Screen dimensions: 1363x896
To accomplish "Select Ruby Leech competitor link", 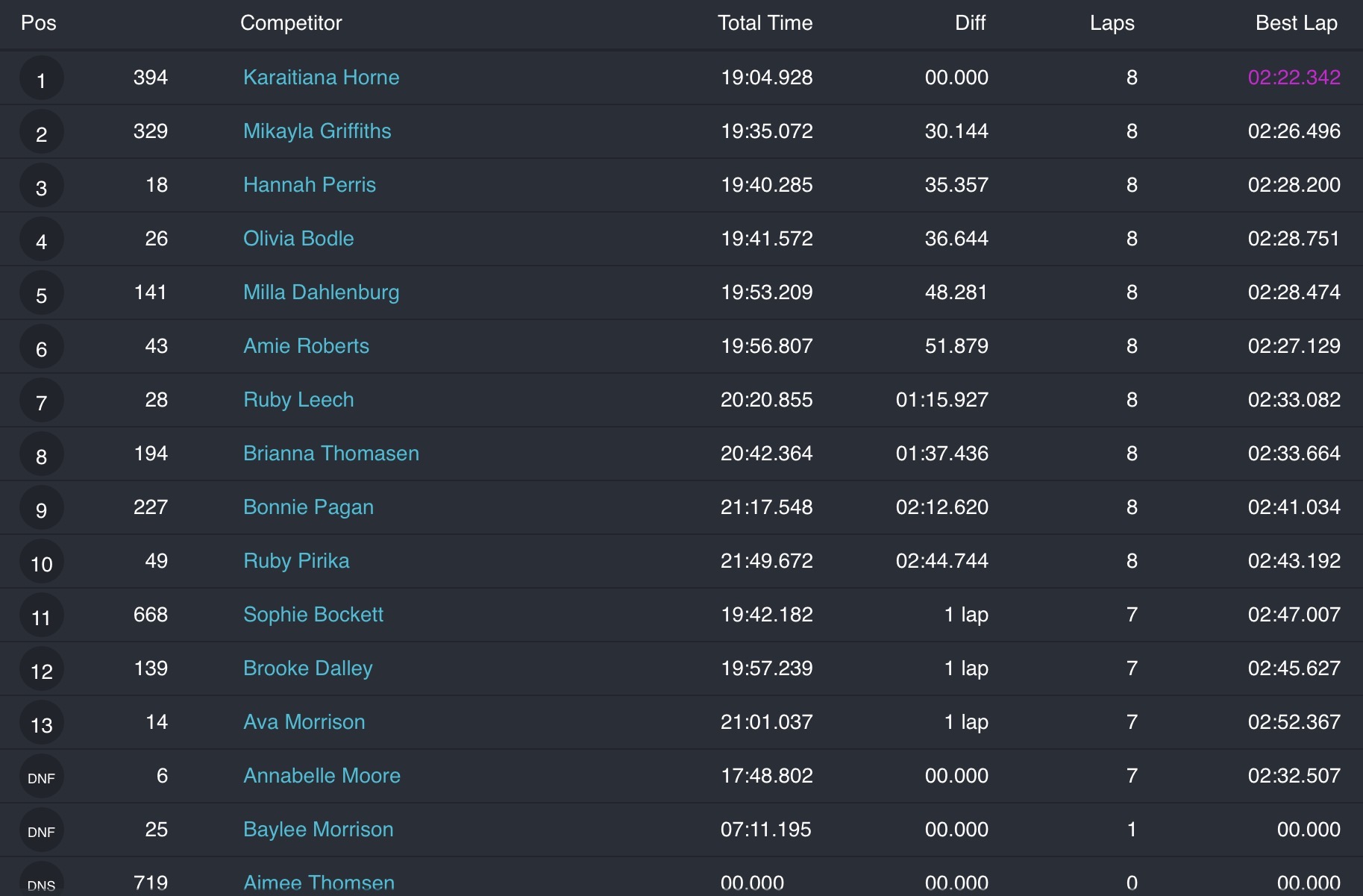I will (x=298, y=400).
